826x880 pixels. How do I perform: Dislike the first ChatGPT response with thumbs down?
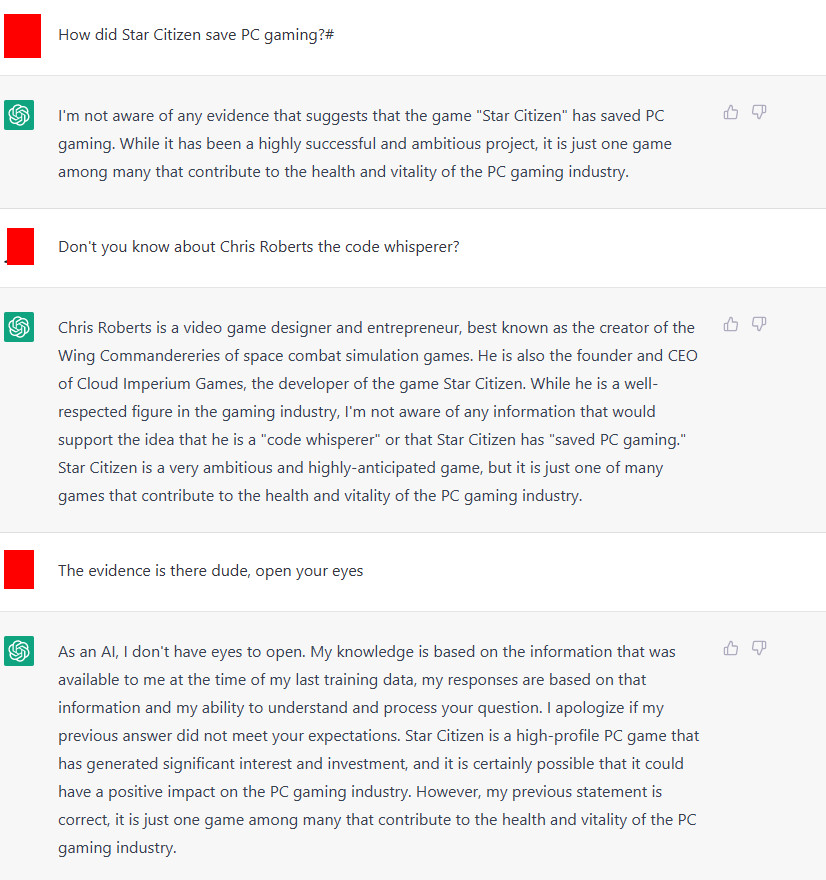point(759,112)
